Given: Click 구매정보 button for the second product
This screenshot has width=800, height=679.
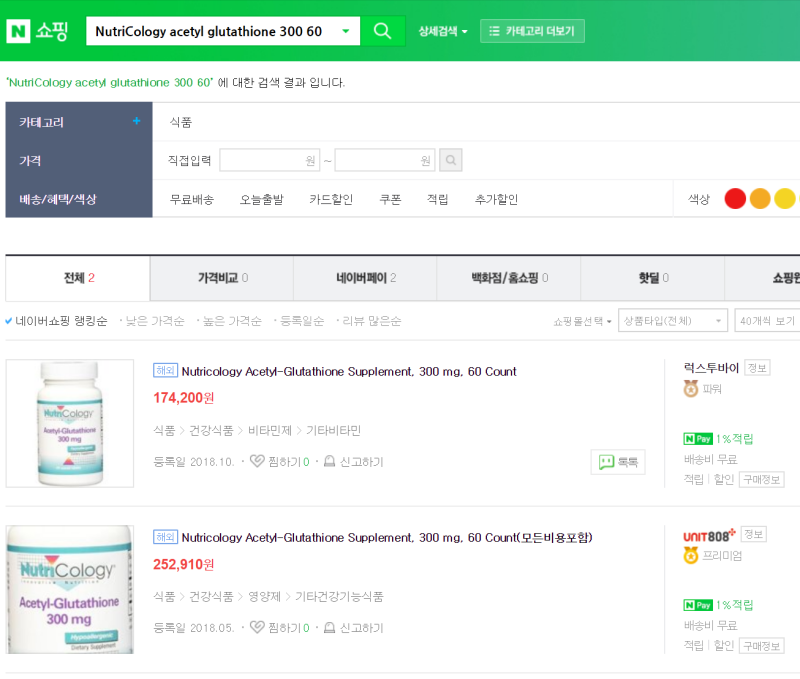Looking at the screenshot, I should coord(762,646).
